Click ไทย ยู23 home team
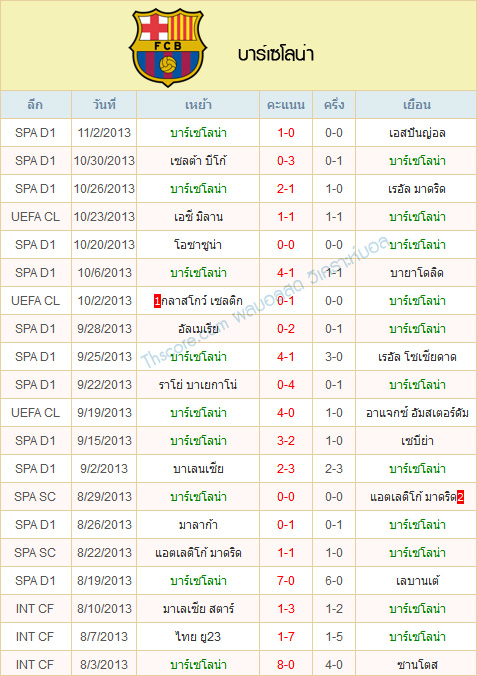The image size is (477, 676). pos(198,637)
